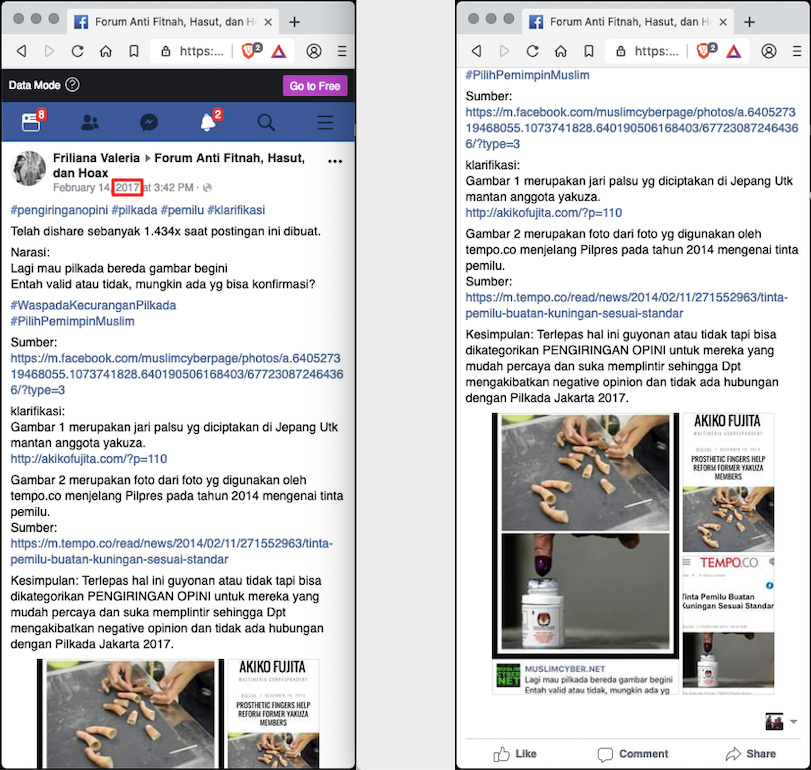Open a new tab in right browser window

[749, 22]
